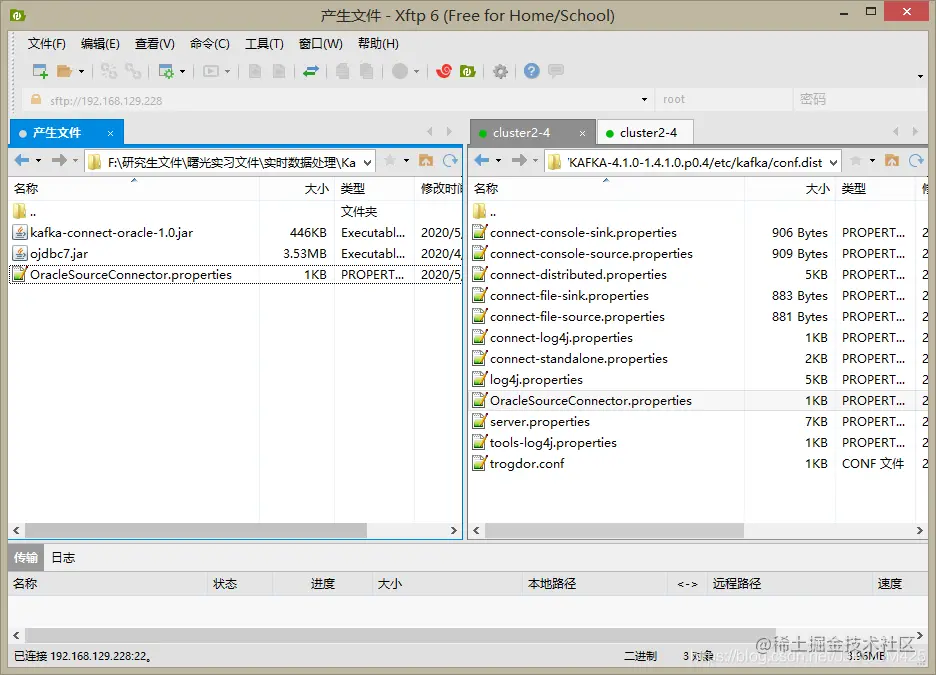Go forward in the local pane

pyautogui.click(x=58, y=161)
